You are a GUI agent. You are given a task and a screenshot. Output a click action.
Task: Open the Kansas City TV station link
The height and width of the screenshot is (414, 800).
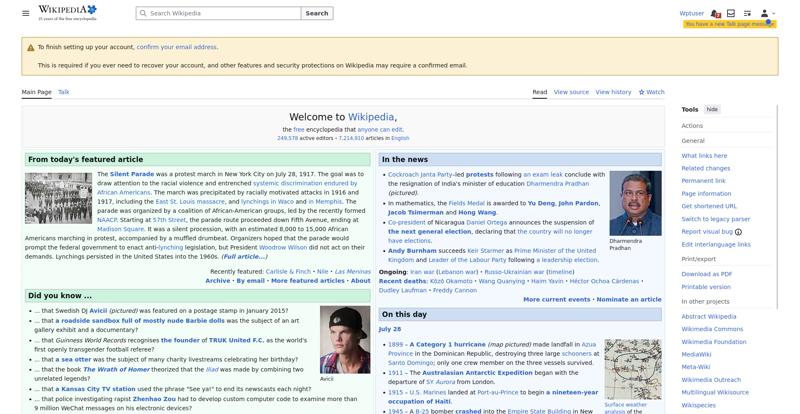pyautogui.click(x=95, y=389)
